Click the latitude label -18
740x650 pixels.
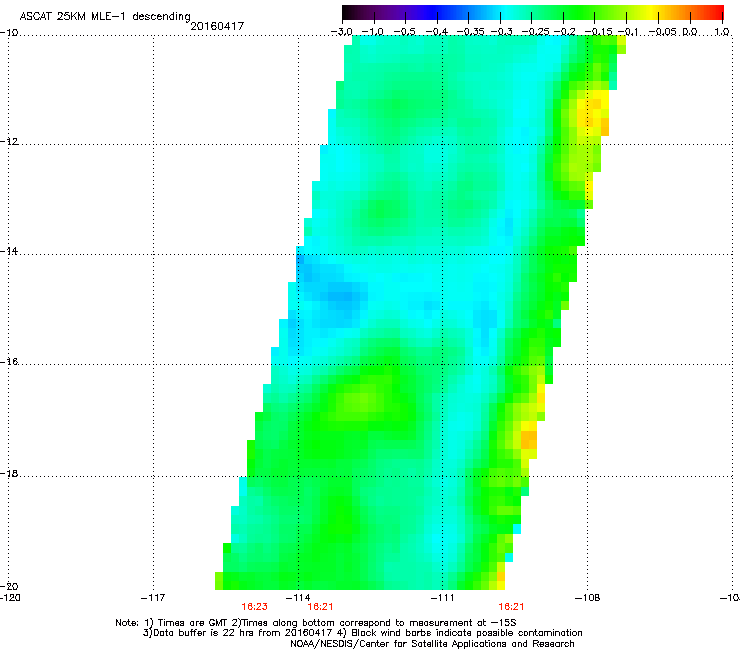coord(9,473)
